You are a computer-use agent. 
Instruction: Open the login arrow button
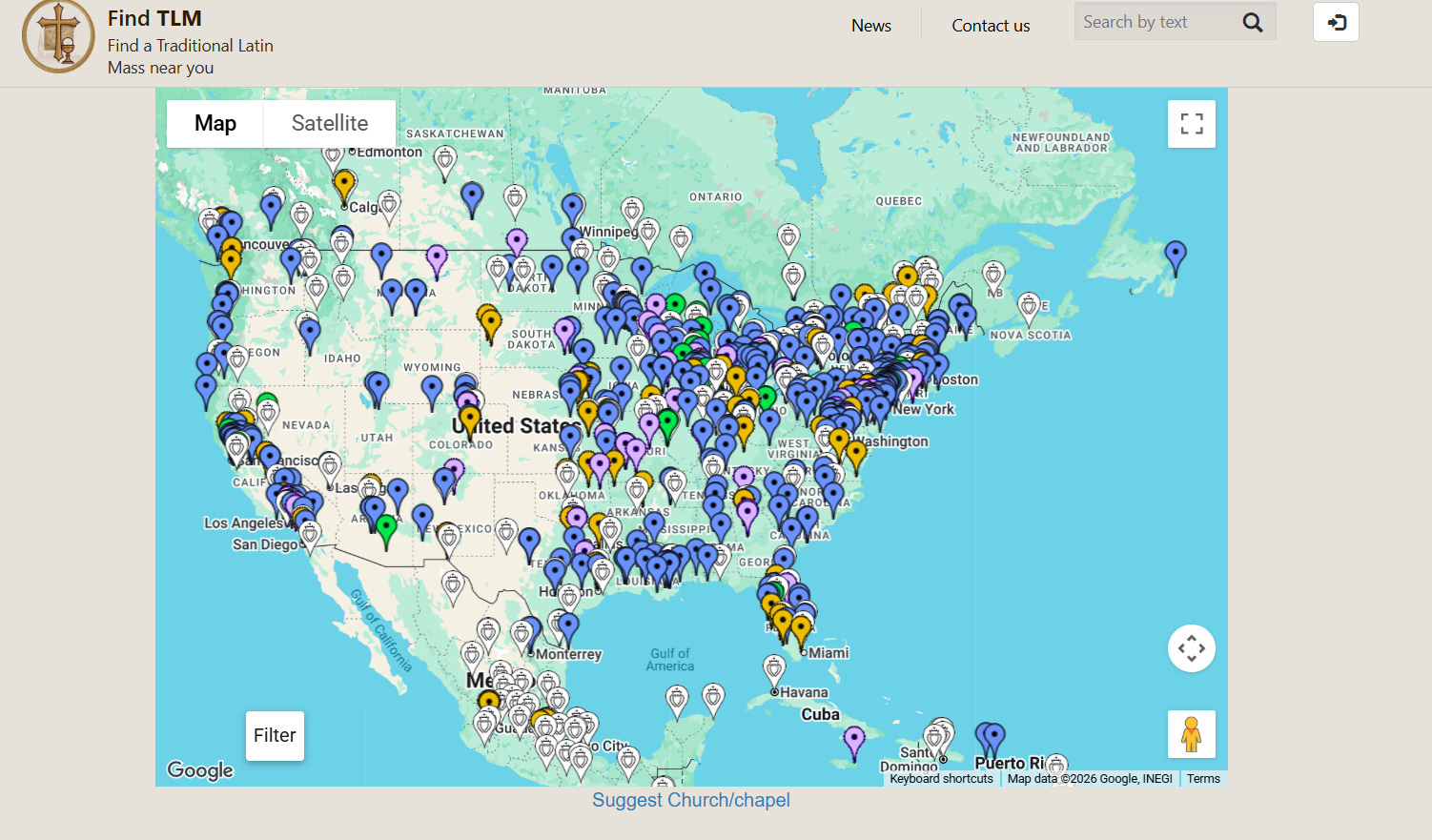(x=1336, y=22)
